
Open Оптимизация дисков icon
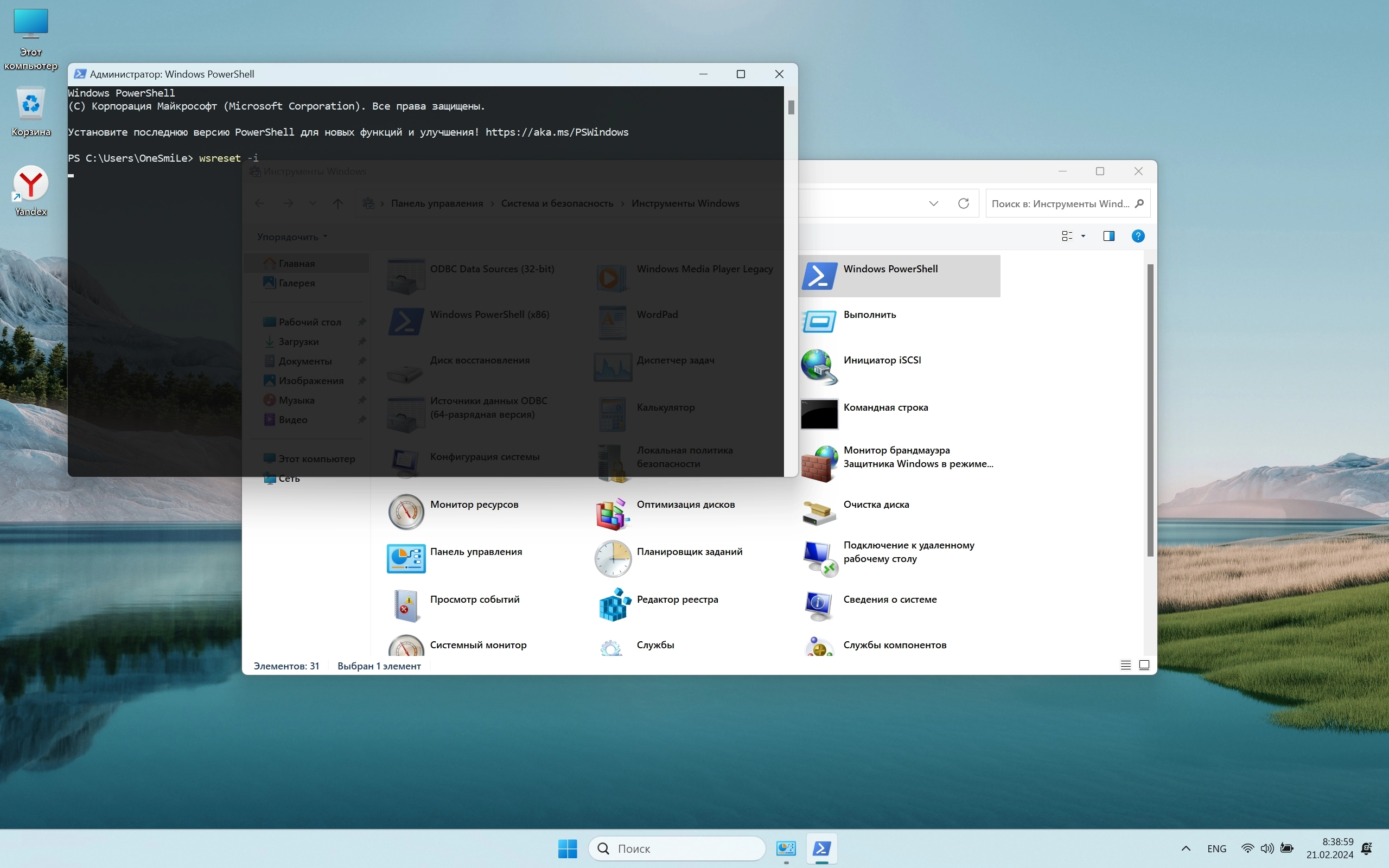[613, 513]
